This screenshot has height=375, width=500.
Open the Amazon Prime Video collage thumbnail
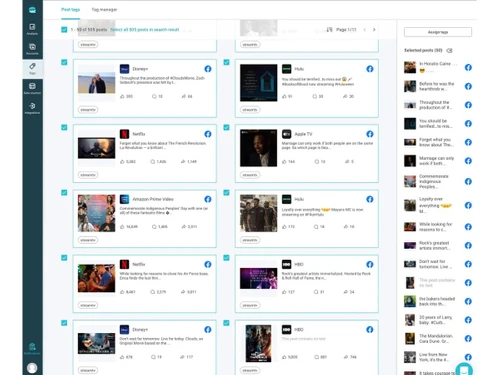click(x=96, y=213)
